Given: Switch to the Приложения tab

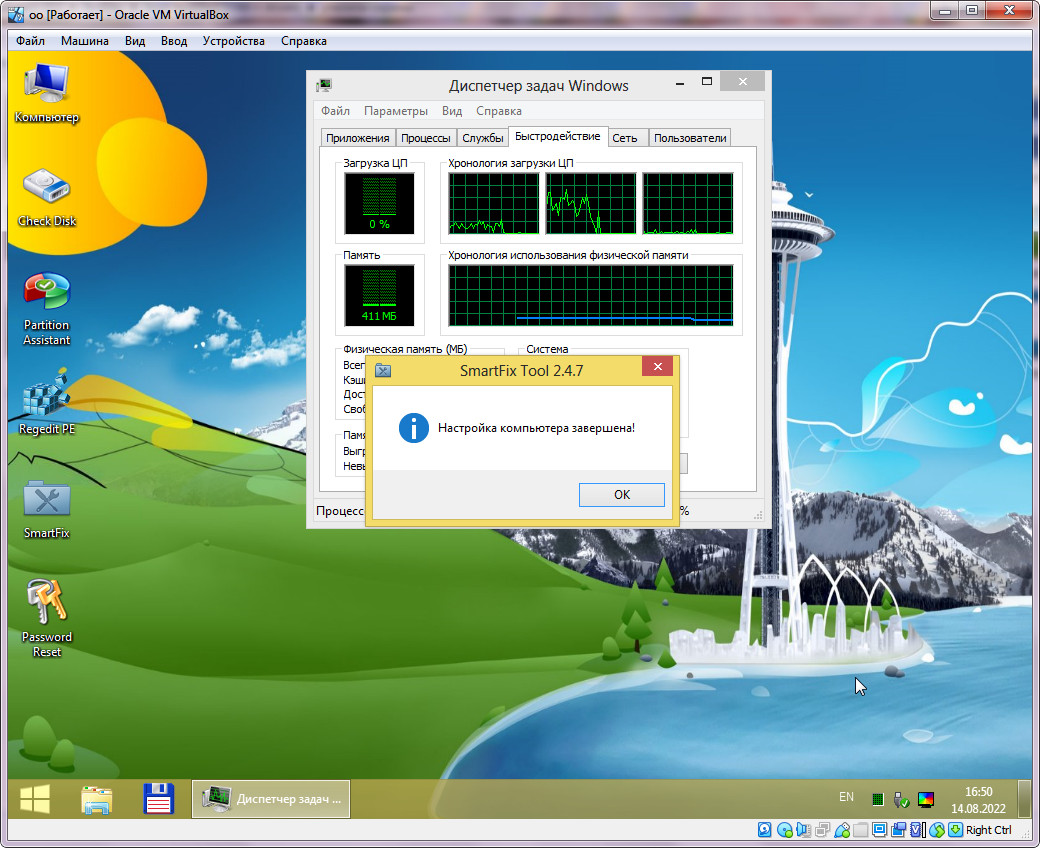Looking at the screenshot, I should click(x=358, y=138).
